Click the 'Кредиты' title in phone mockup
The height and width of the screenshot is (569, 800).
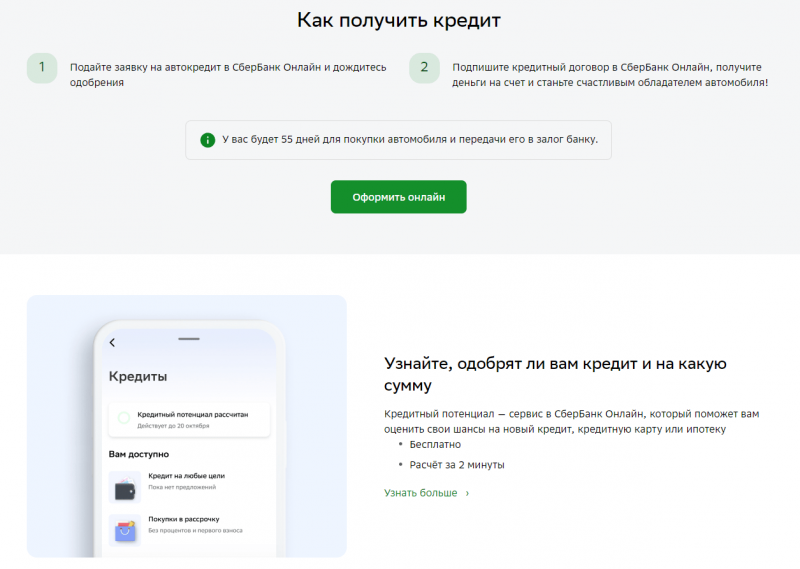[138, 377]
